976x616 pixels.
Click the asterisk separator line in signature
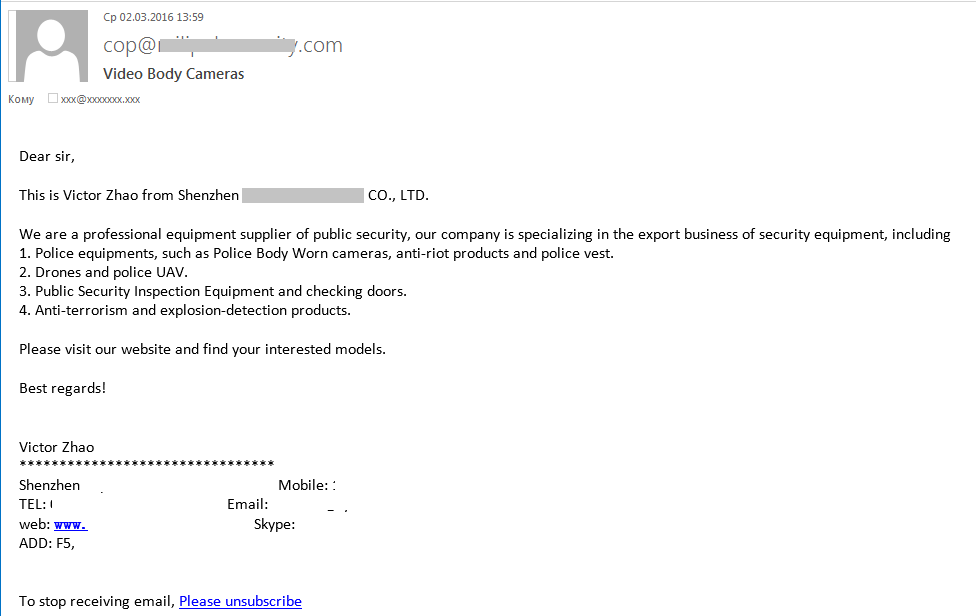[147, 464]
